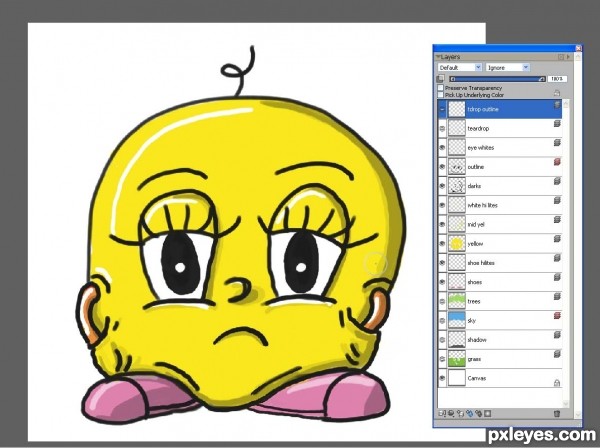Click the layer type icon on tdrop outline
This screenshot has width=600, height=448.
coord(558,104)
